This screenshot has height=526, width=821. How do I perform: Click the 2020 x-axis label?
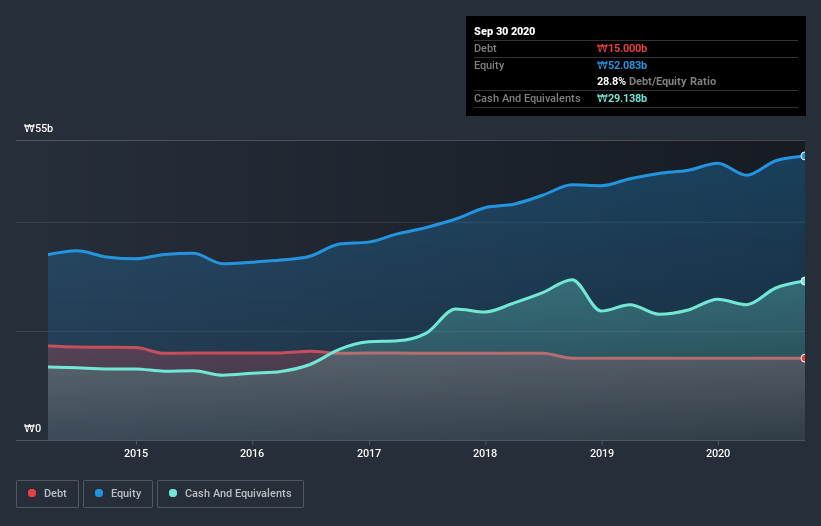point(718,453)
